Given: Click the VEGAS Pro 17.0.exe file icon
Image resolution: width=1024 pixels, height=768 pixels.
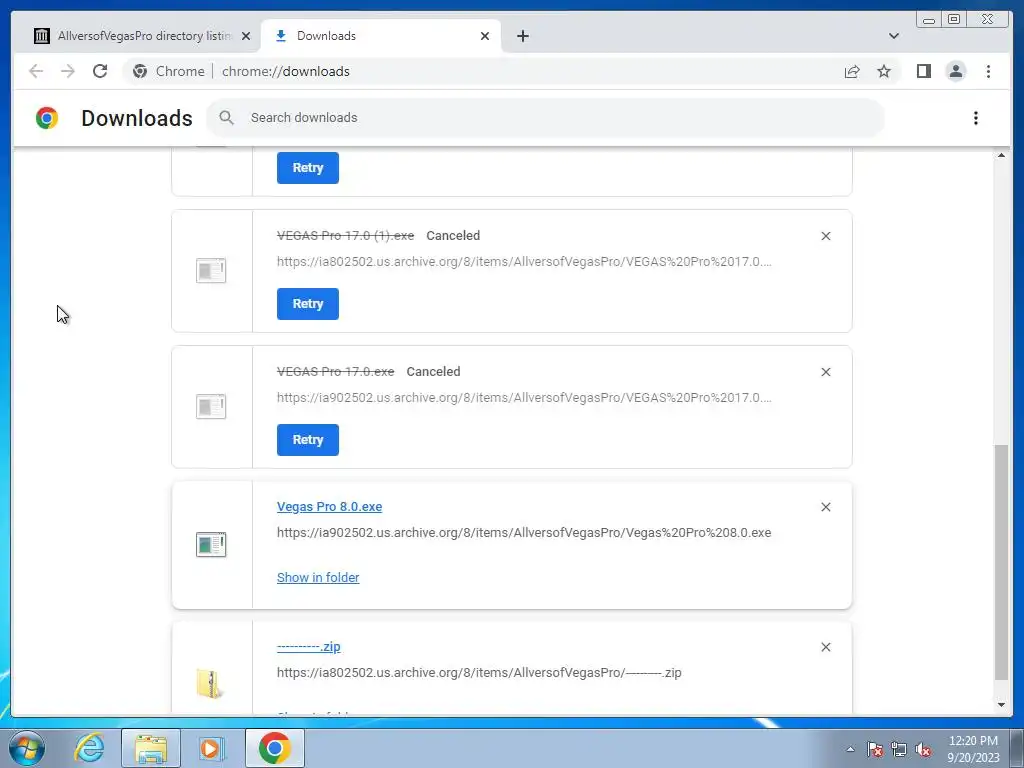Looking at the screenshot, I should tap(211, 406).
